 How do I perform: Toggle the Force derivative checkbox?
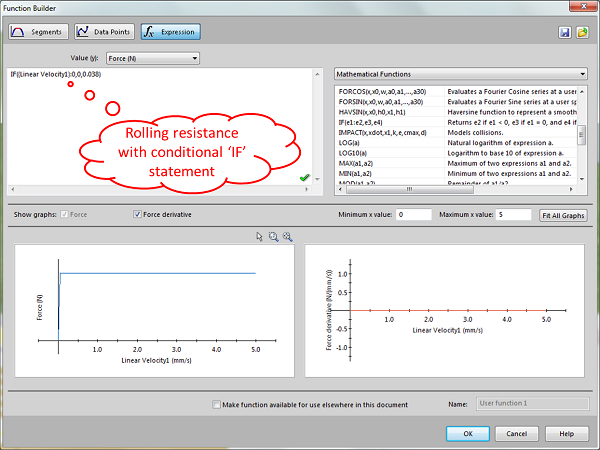(138, 214)
